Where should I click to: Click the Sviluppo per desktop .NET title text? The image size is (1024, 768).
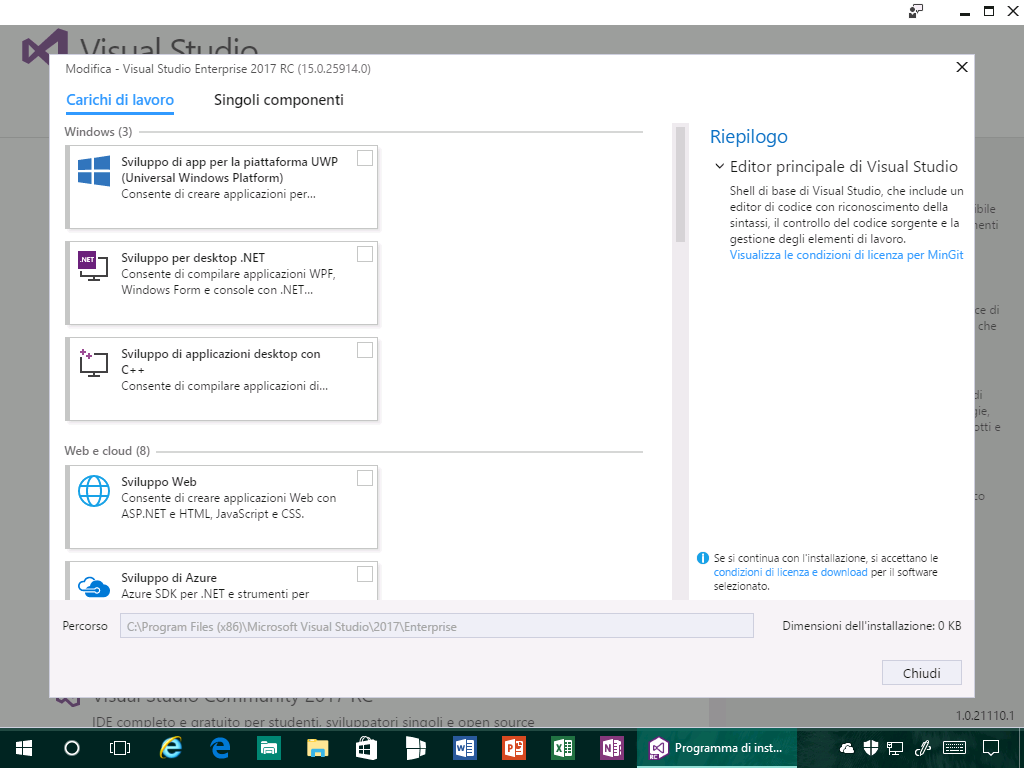[193, 257]
